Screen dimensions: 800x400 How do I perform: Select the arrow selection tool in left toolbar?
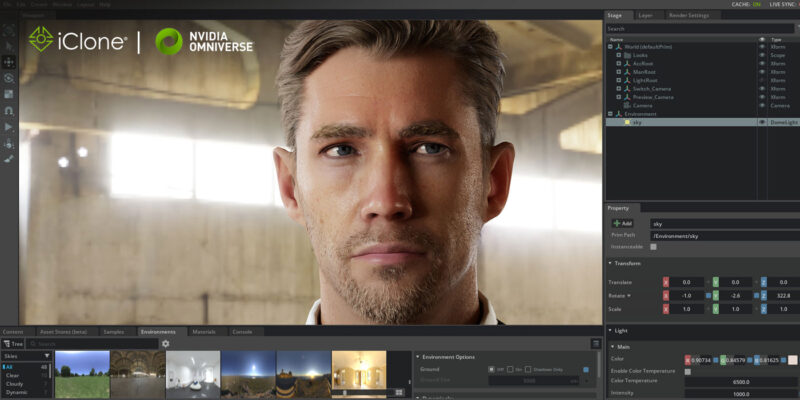coord(9,45)
